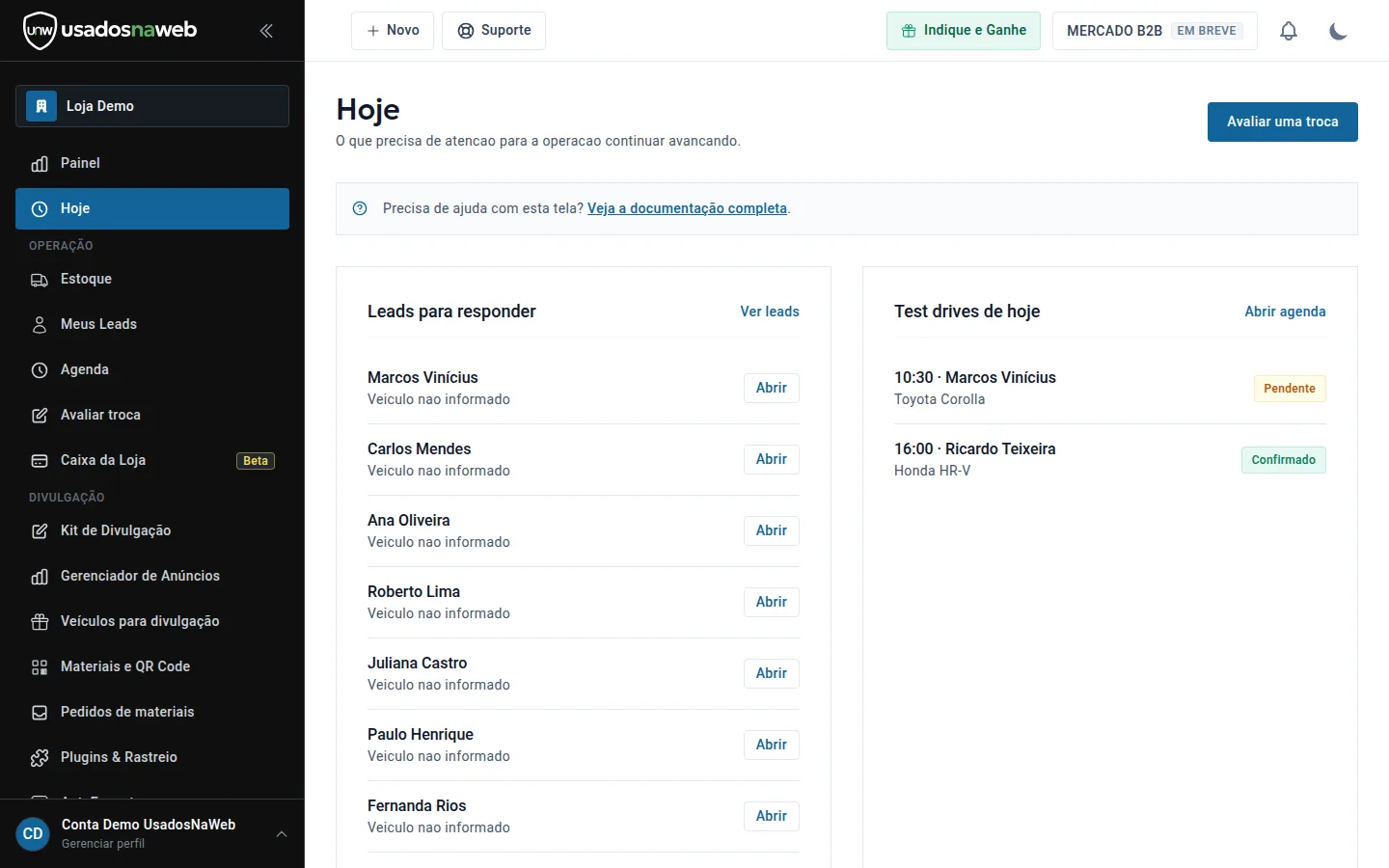Click the help circle icon in the banner
This screenshot has height=868, width=1389.
point(360,208)
